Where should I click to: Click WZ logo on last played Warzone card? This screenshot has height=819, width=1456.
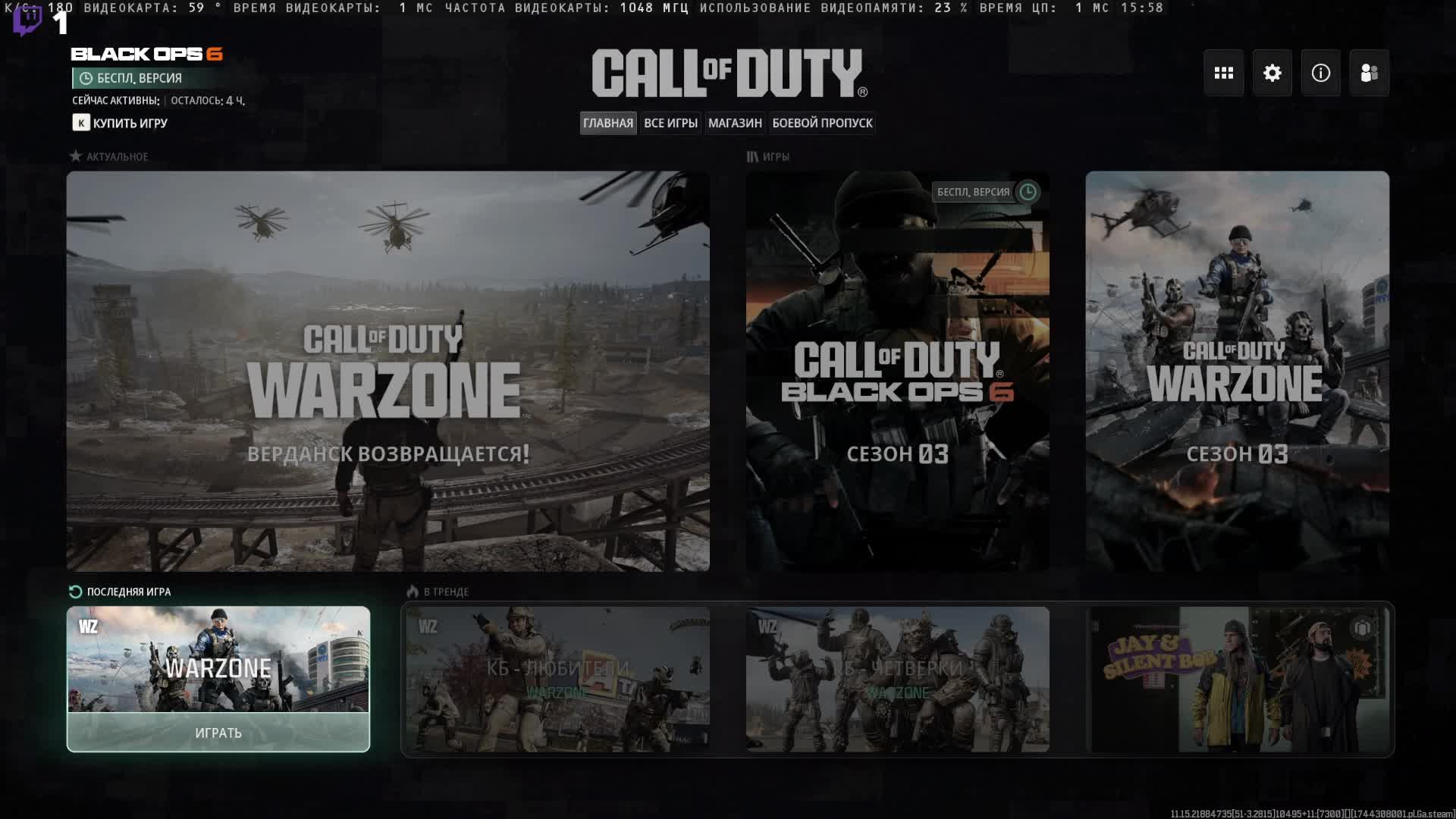[88, 626]
